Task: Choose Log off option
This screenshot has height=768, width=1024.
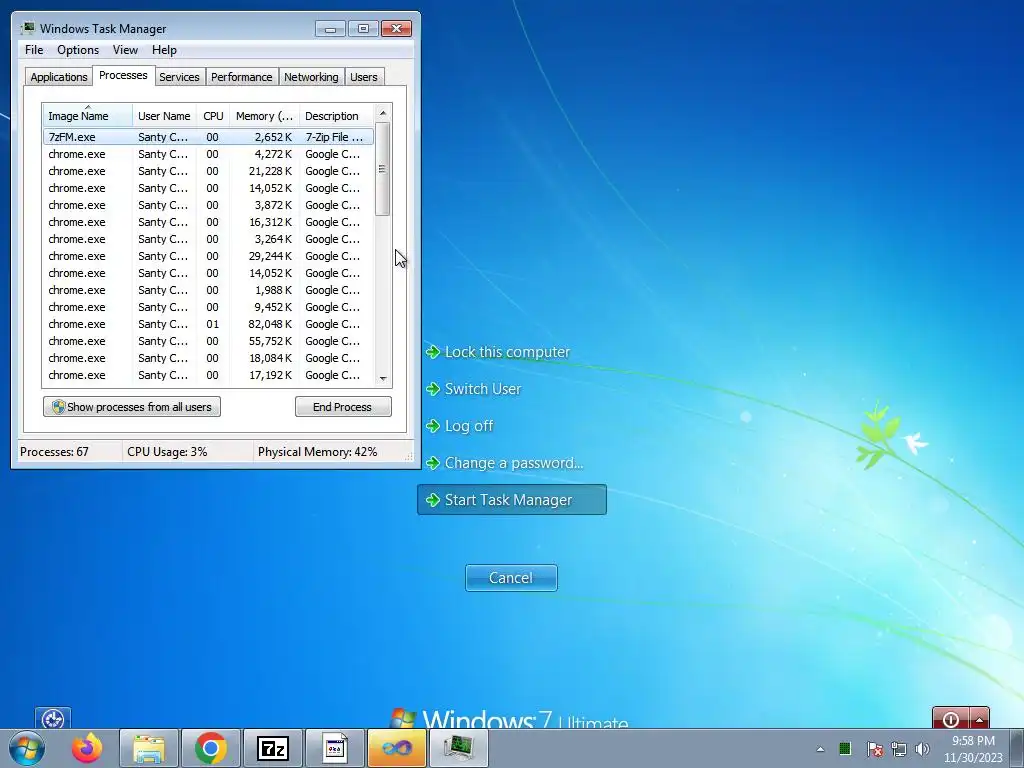Action: [x=459, y=426]
